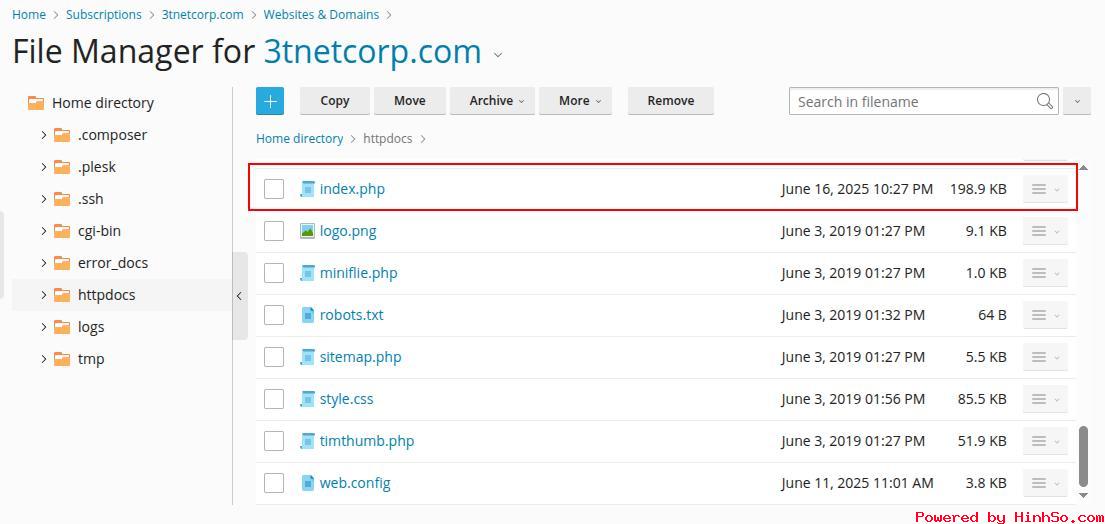1105x524 pixels.
Task: Tick the checkbox for index.php
Action: tap(274, 189)
